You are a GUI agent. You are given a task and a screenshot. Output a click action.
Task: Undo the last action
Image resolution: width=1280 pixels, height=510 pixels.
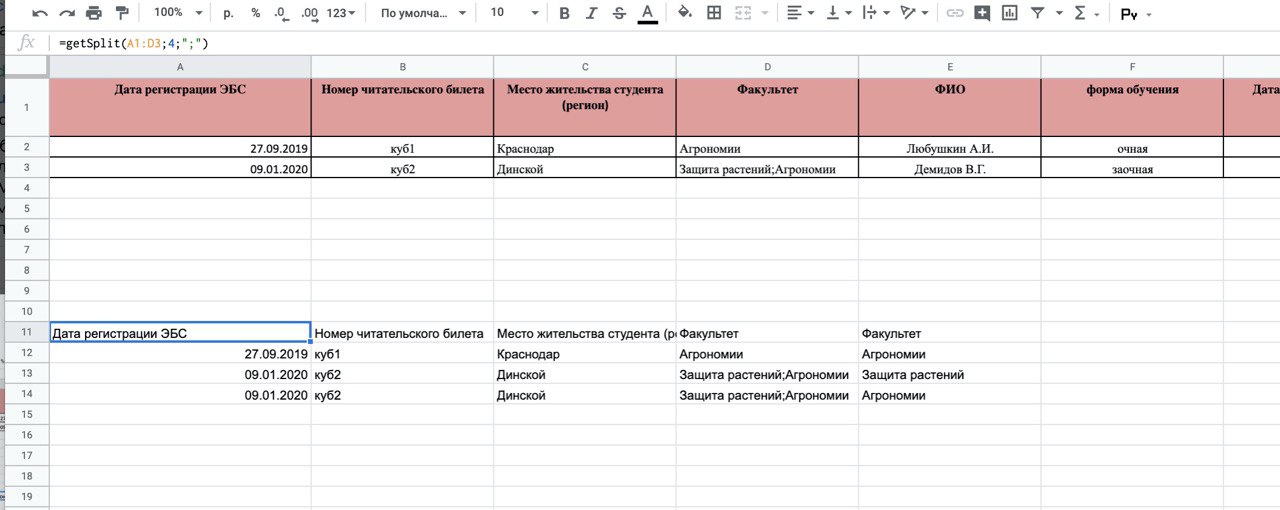(x=40, y=13)
